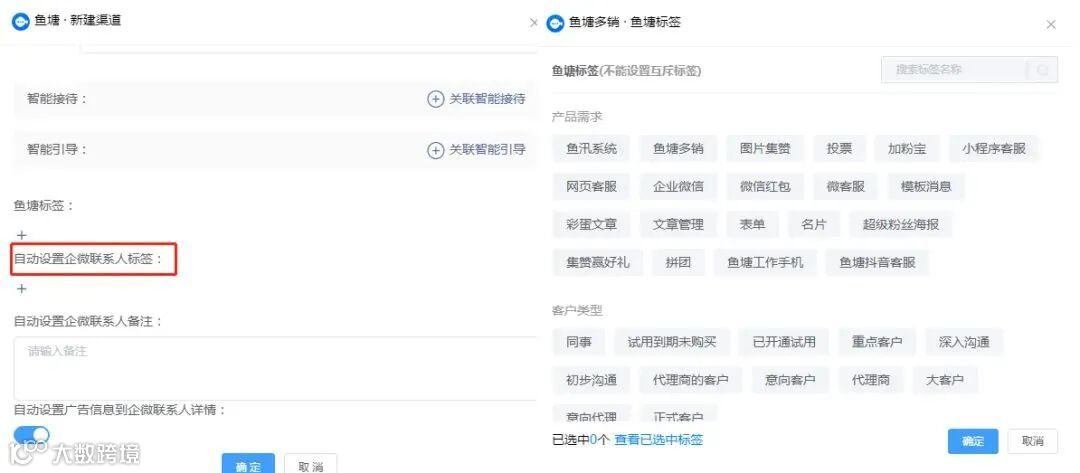Toggle 自动设置广告信息 switch
The width and height of the screenshot is (1080, 473).
click(x=32, y=435)
